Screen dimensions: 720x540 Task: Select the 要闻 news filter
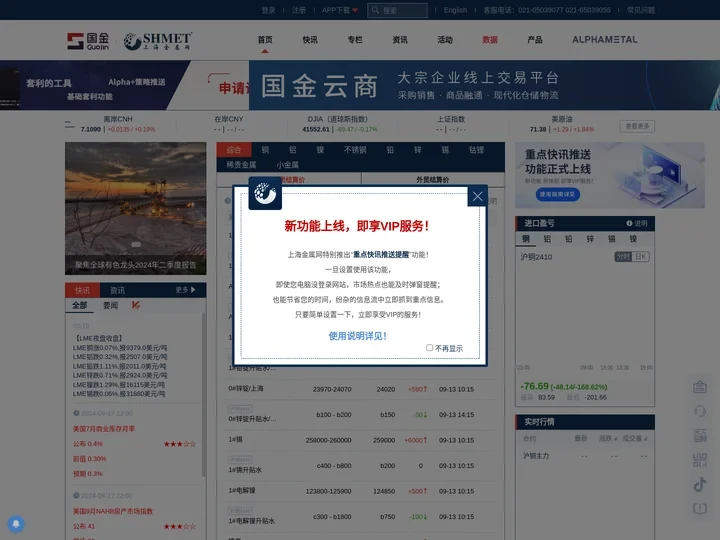(x=110, y=305)
